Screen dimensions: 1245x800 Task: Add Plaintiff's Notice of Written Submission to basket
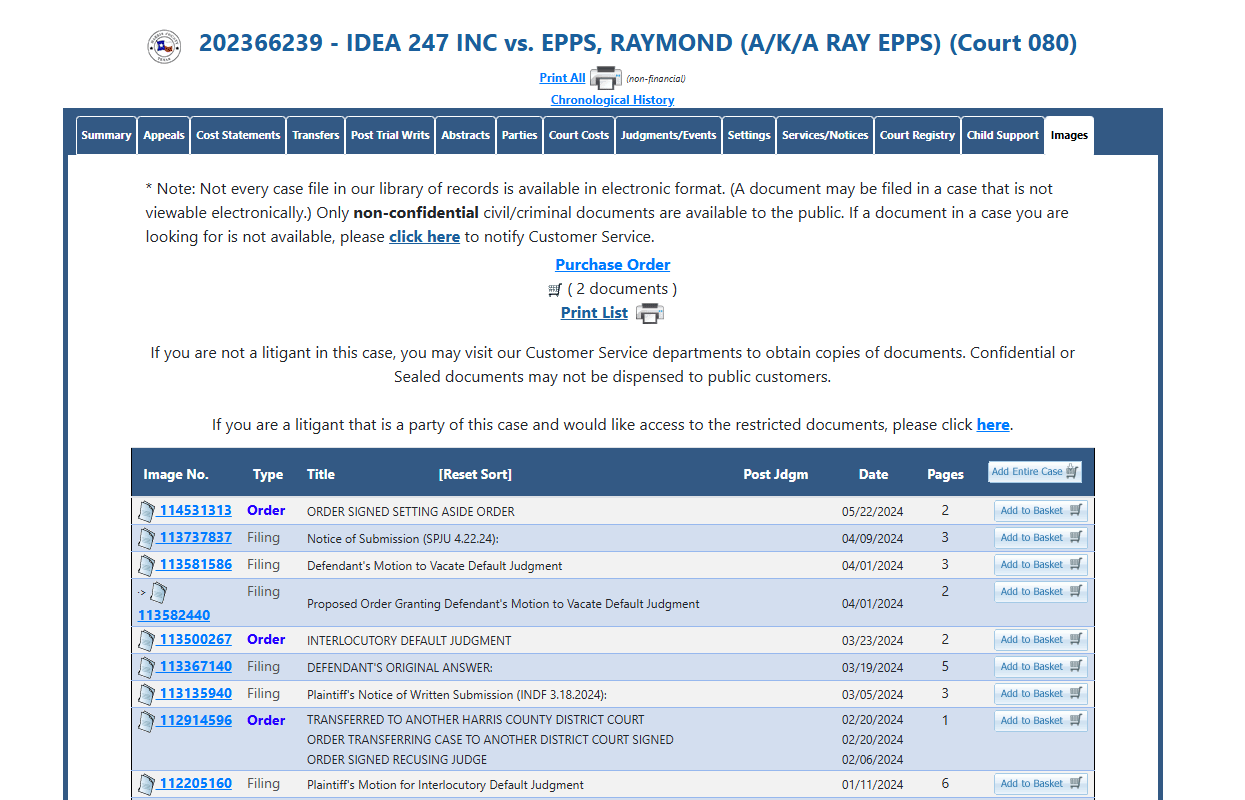[1041, 694]
